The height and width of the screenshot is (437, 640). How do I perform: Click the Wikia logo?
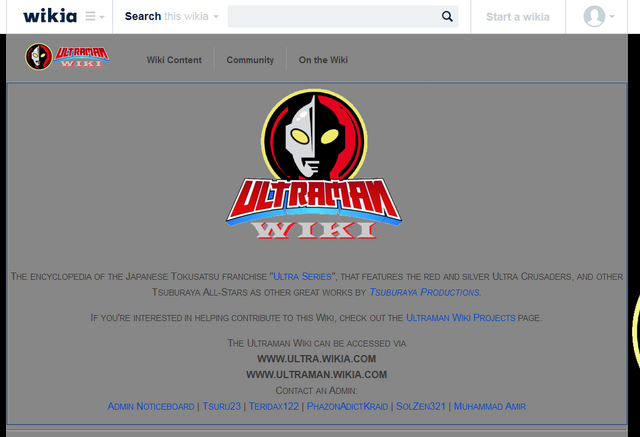(x=50, y=16)
